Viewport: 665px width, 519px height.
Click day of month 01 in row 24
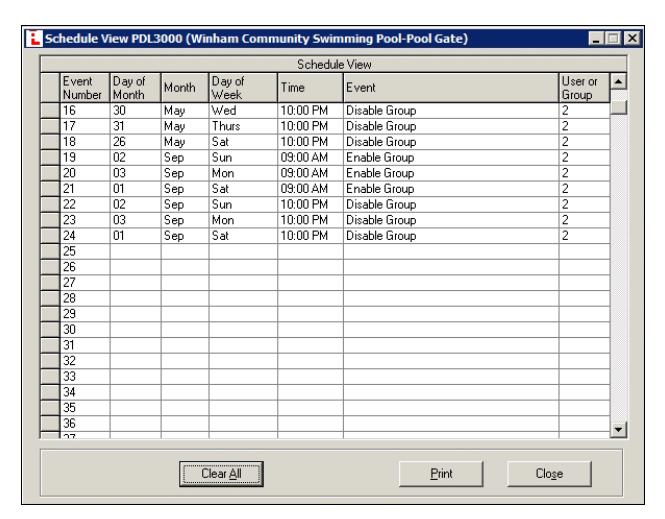click(x=135, y=236)
